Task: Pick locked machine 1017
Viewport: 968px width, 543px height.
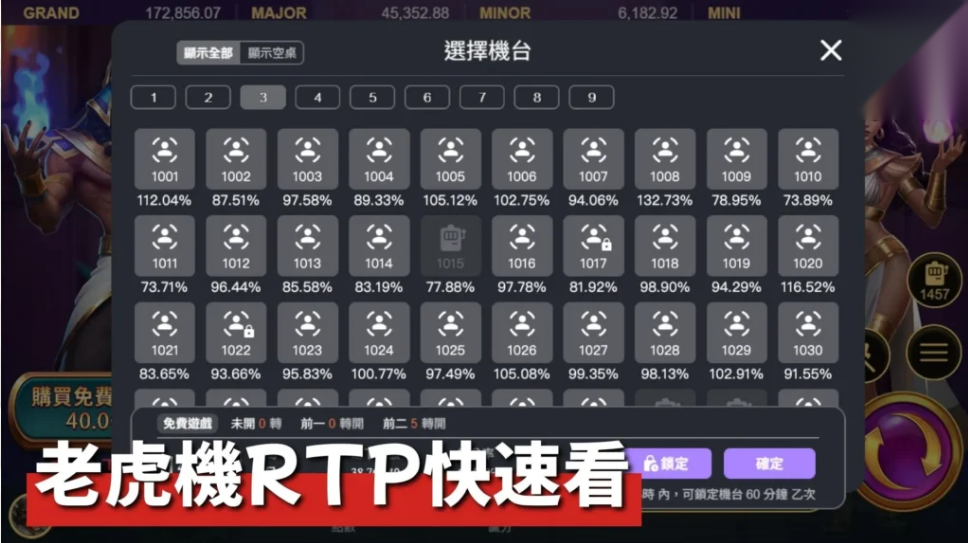Action: coord(593,245)
